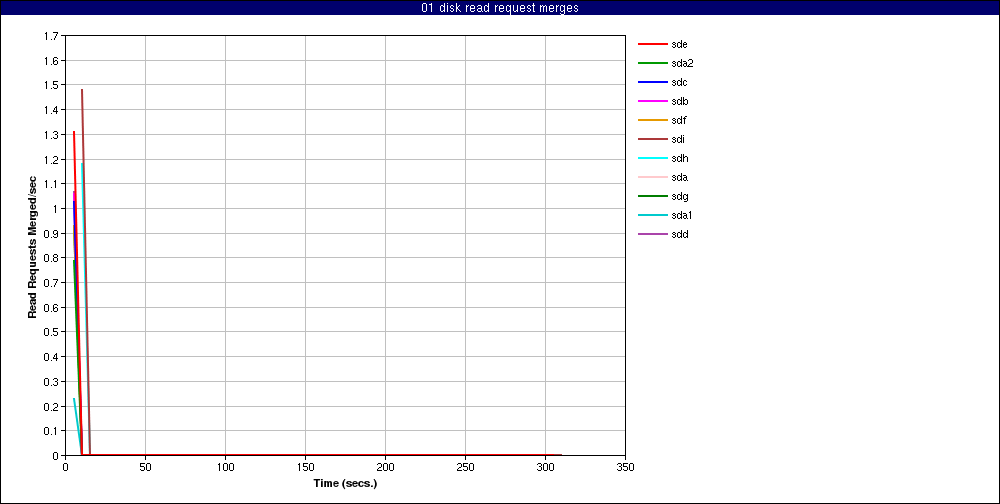Screen dimensions: 1000x504
Task: Click the 350 tick on the time axis
Action: point(625,466)
